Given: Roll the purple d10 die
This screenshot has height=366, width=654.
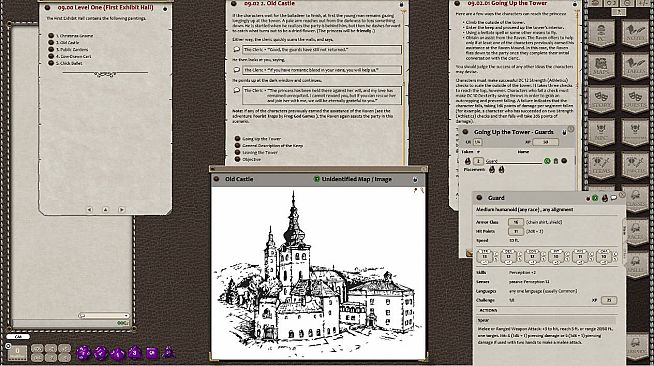Looking at the screenshot, I should (x=117, y=353).
